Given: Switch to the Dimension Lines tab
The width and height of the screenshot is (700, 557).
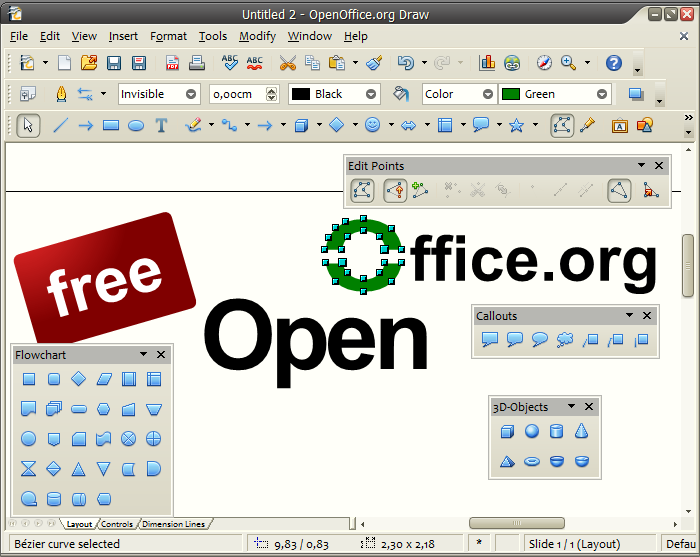Looking at the screenshot, I should point(174,524).
